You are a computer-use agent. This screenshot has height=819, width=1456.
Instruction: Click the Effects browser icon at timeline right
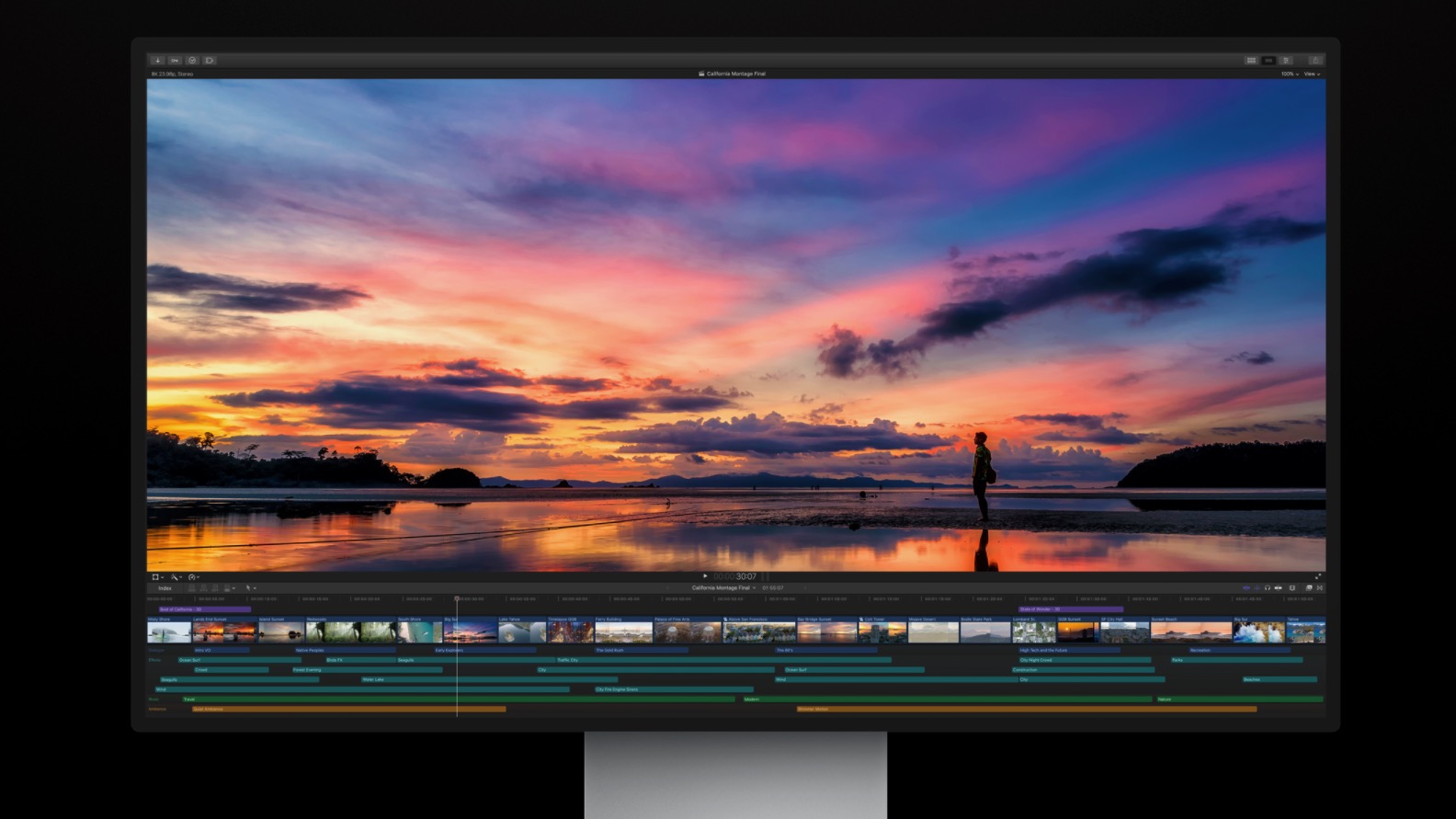point(1309,588)
